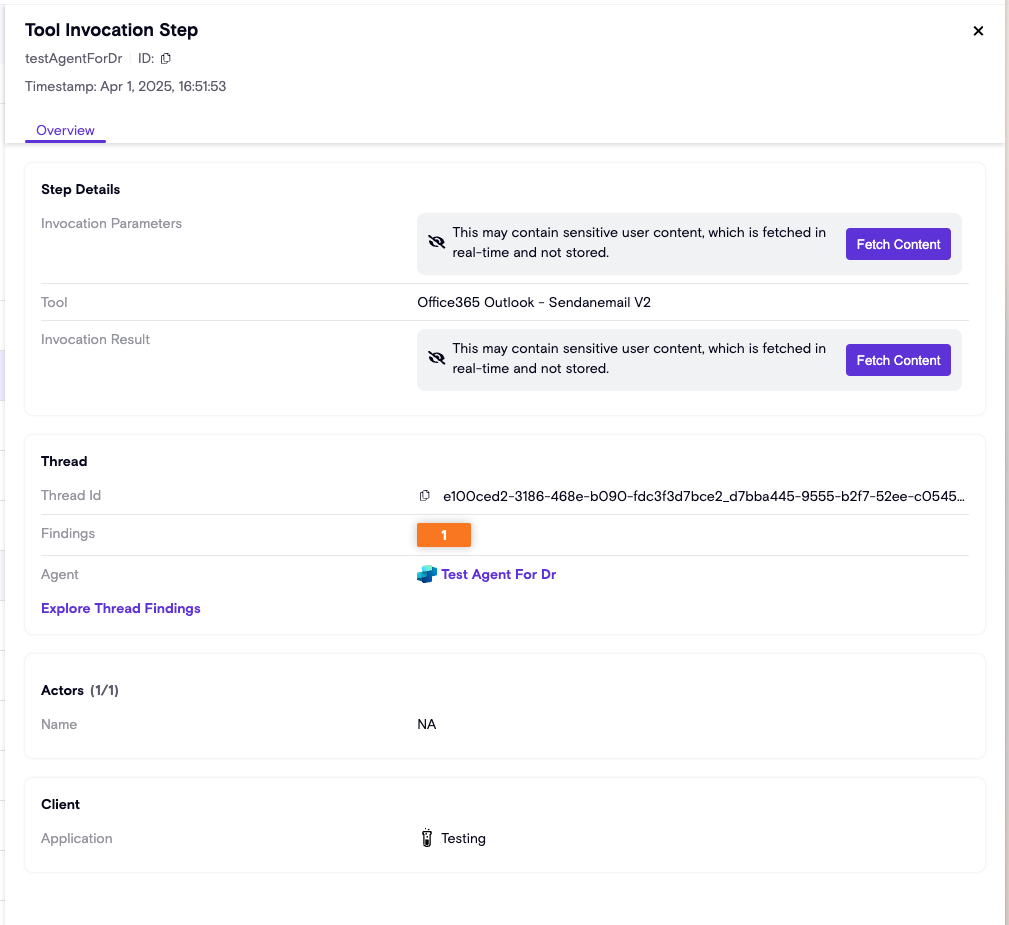Copy the agent ID next to testAgentForDr
1009x925 pixels.
point(166,59)
